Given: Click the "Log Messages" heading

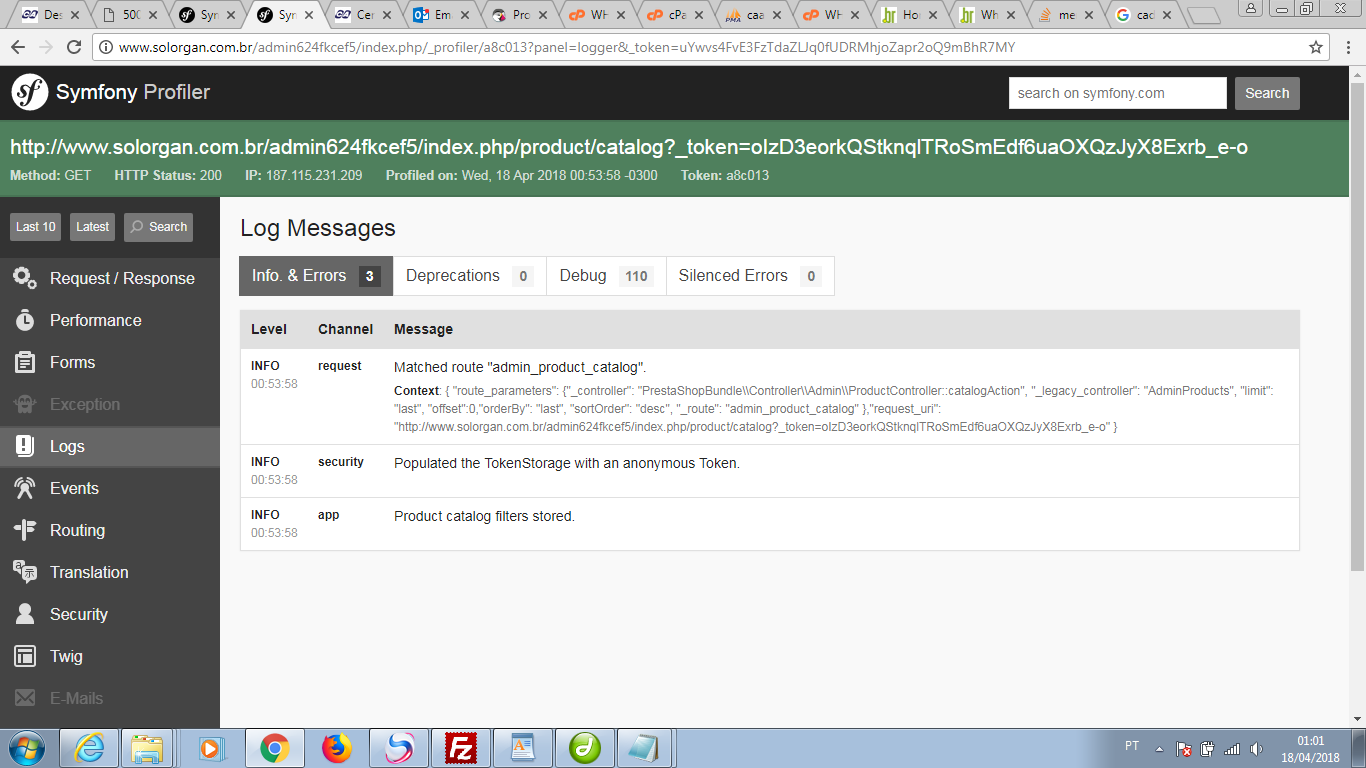Looking at the screenshot, I should pyautogui.click(x=318, y=228).
